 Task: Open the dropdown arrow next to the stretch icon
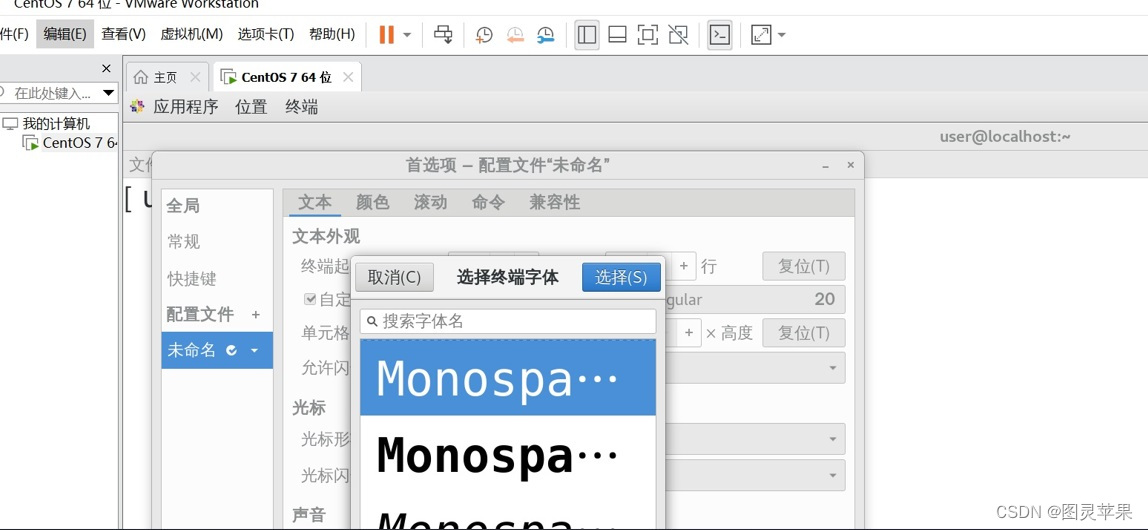782,34
